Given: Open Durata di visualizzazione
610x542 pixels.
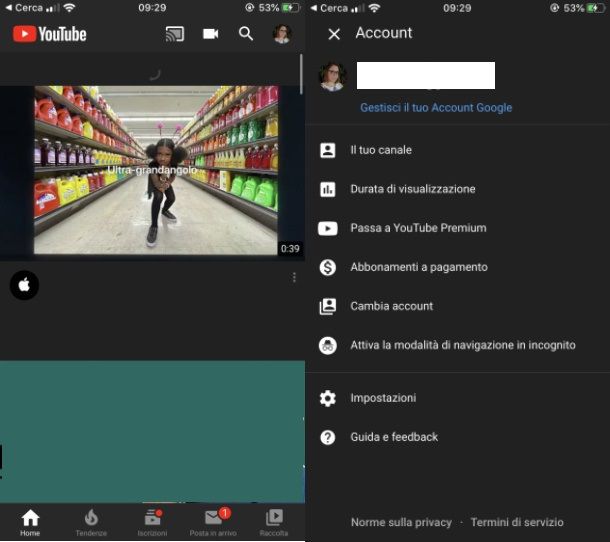Looking at the screenshot, I should [x=458, y=189].
